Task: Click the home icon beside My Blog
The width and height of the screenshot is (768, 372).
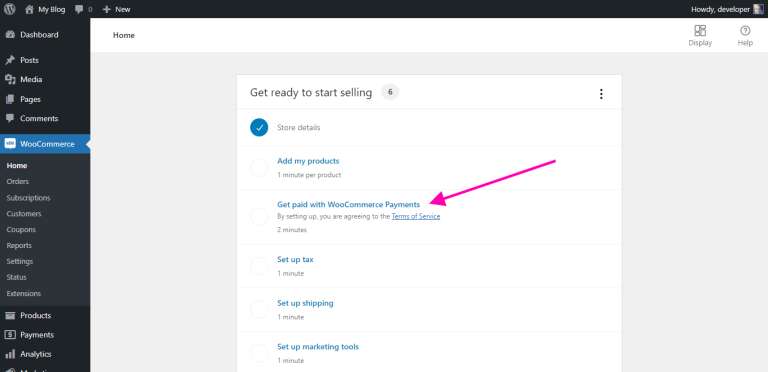Action: tap(29, 9)
